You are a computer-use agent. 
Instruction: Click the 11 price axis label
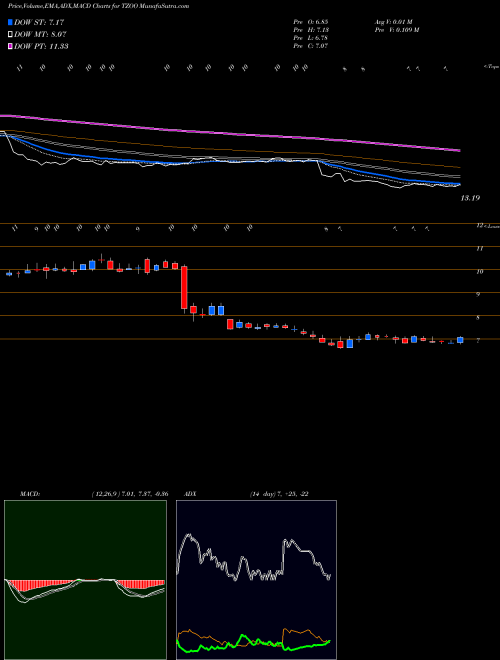(x=479, y=249)
